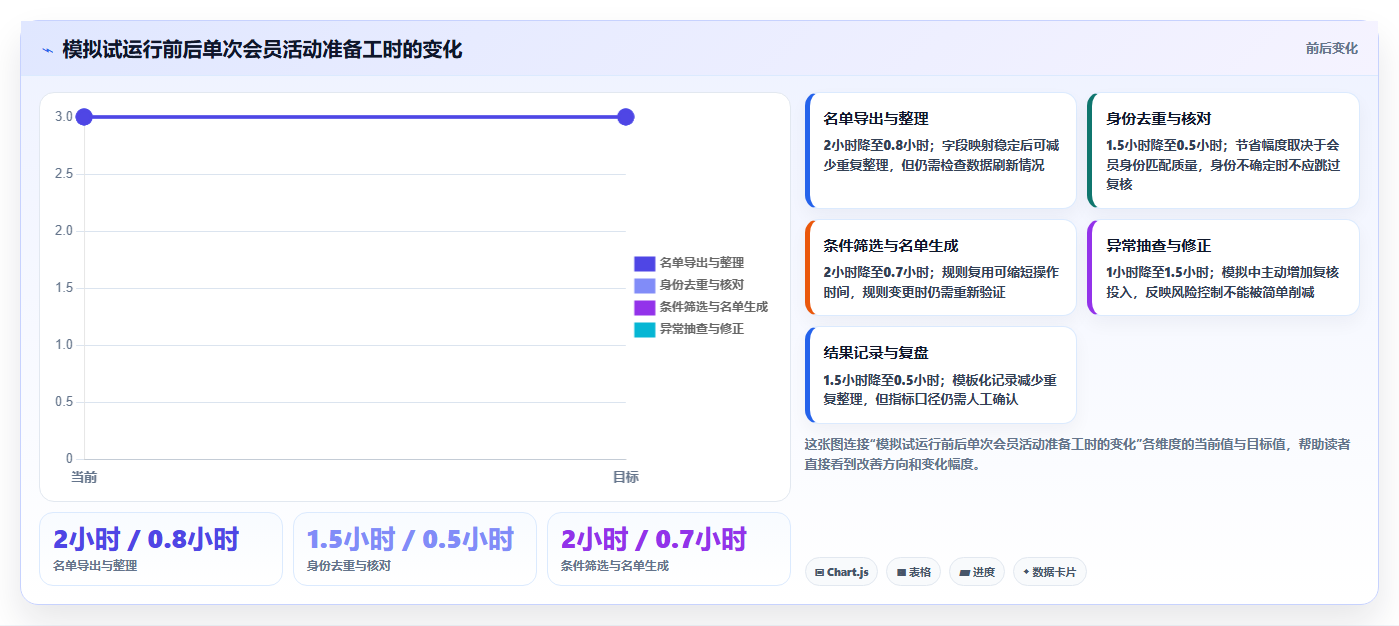Click the chart data point above 当前
The image size is (1399, 626).
84,117
